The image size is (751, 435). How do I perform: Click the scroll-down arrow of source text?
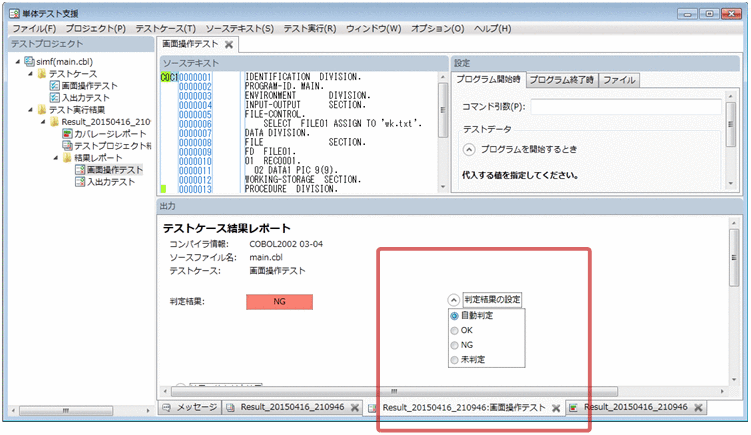[x=443, y=187]
